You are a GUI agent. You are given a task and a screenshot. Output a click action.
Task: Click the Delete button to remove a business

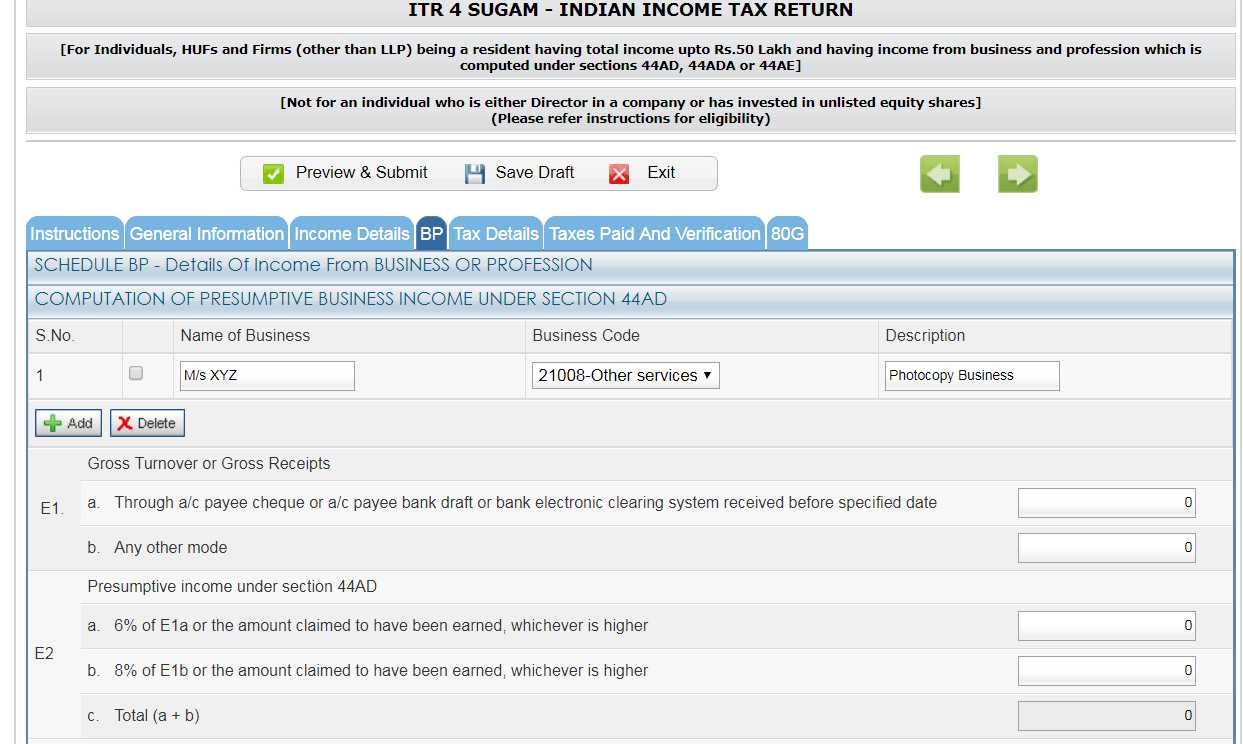[146, 422]
